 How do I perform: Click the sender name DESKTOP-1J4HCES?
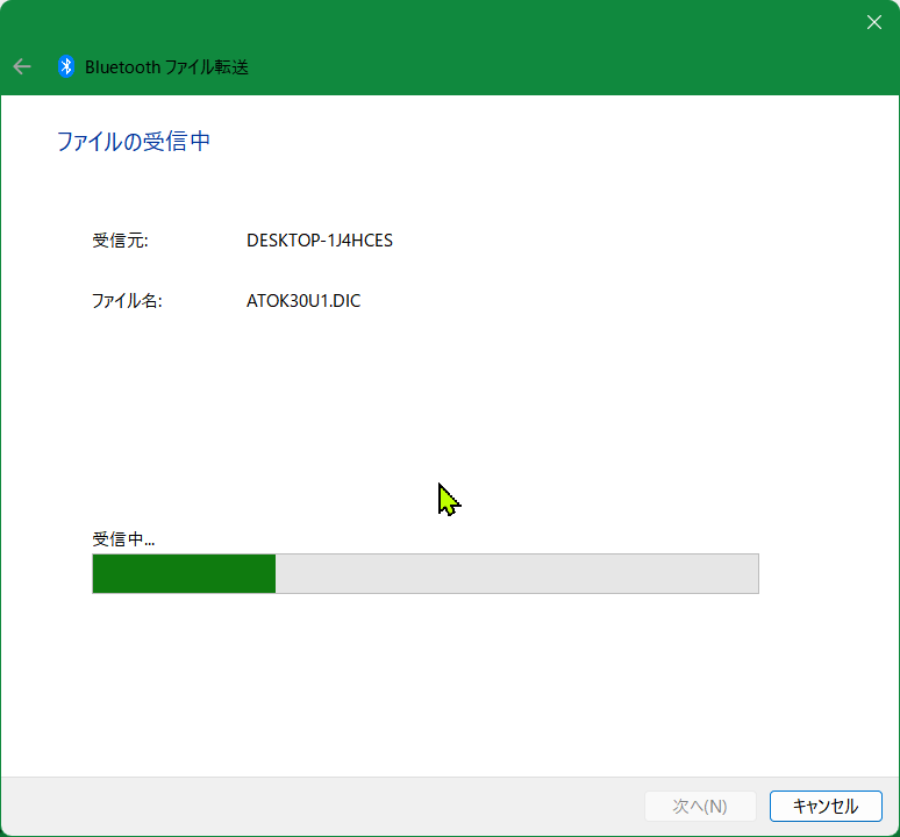320,240
